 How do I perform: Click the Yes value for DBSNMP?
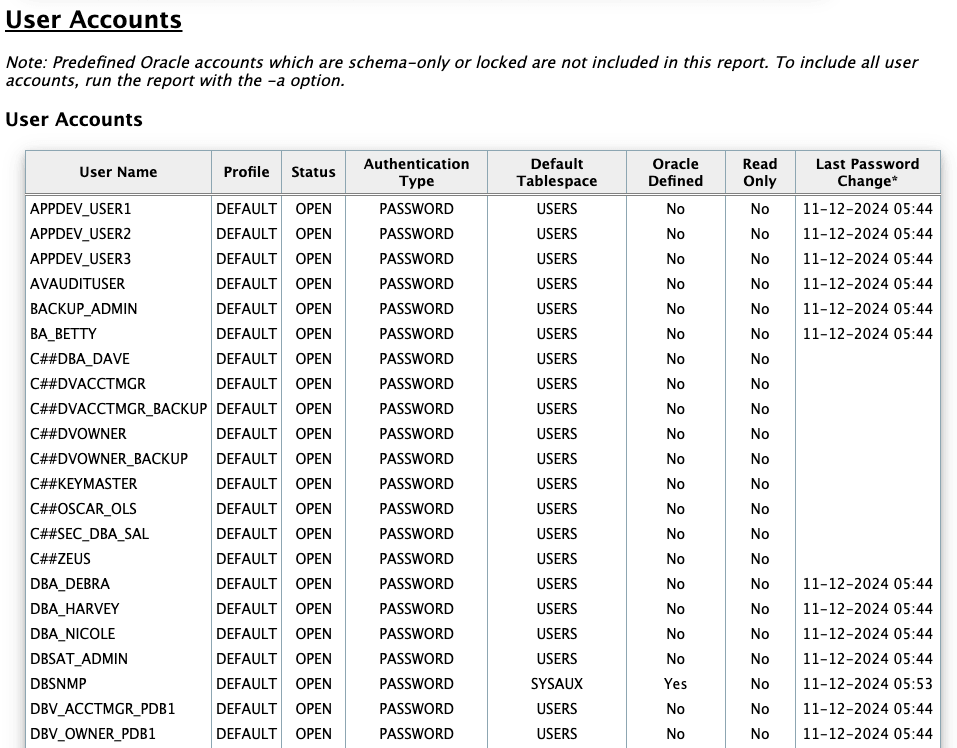pyautogui.click(x=675, y=684)
